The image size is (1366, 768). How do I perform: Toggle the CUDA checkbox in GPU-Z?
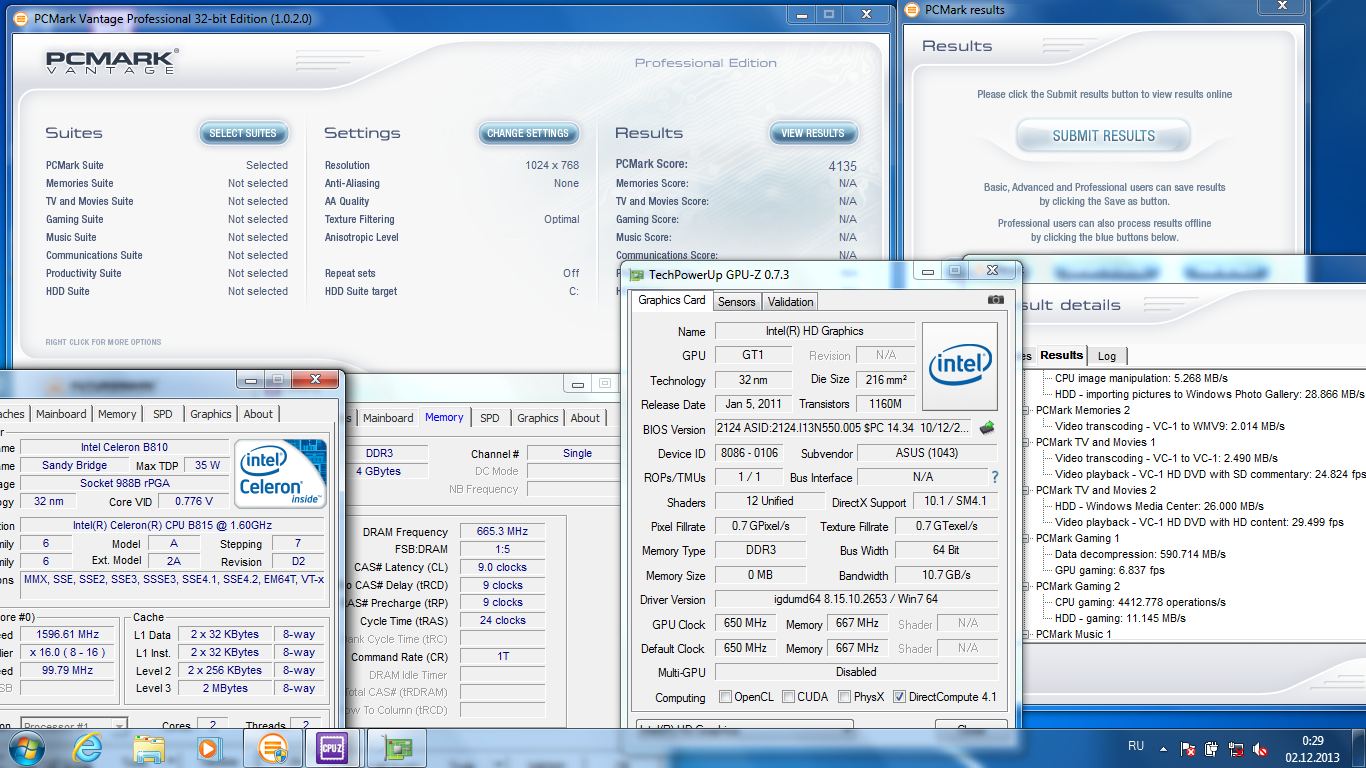coord(789,697)
